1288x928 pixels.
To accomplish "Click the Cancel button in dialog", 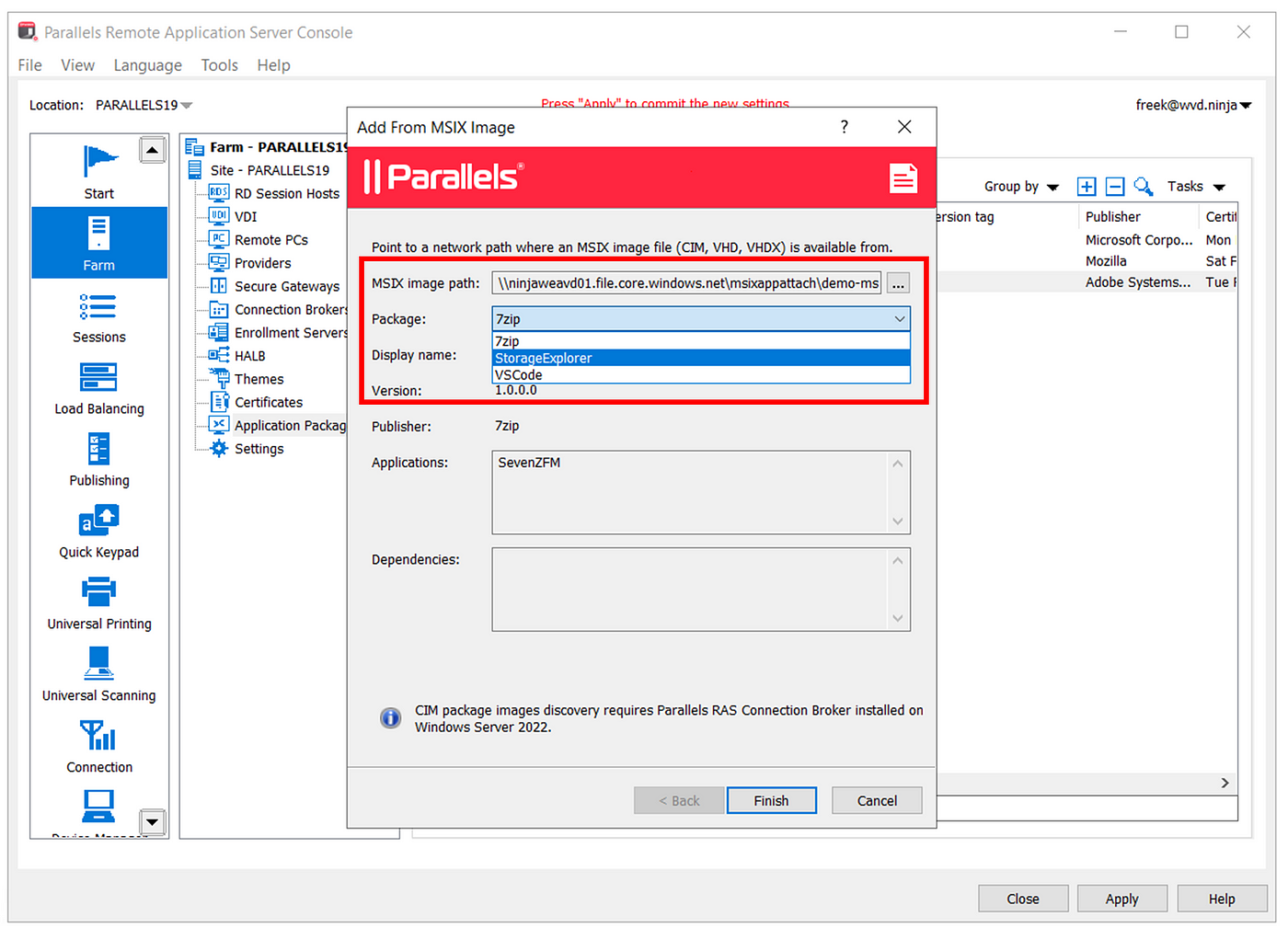I will tap(877, 800).
